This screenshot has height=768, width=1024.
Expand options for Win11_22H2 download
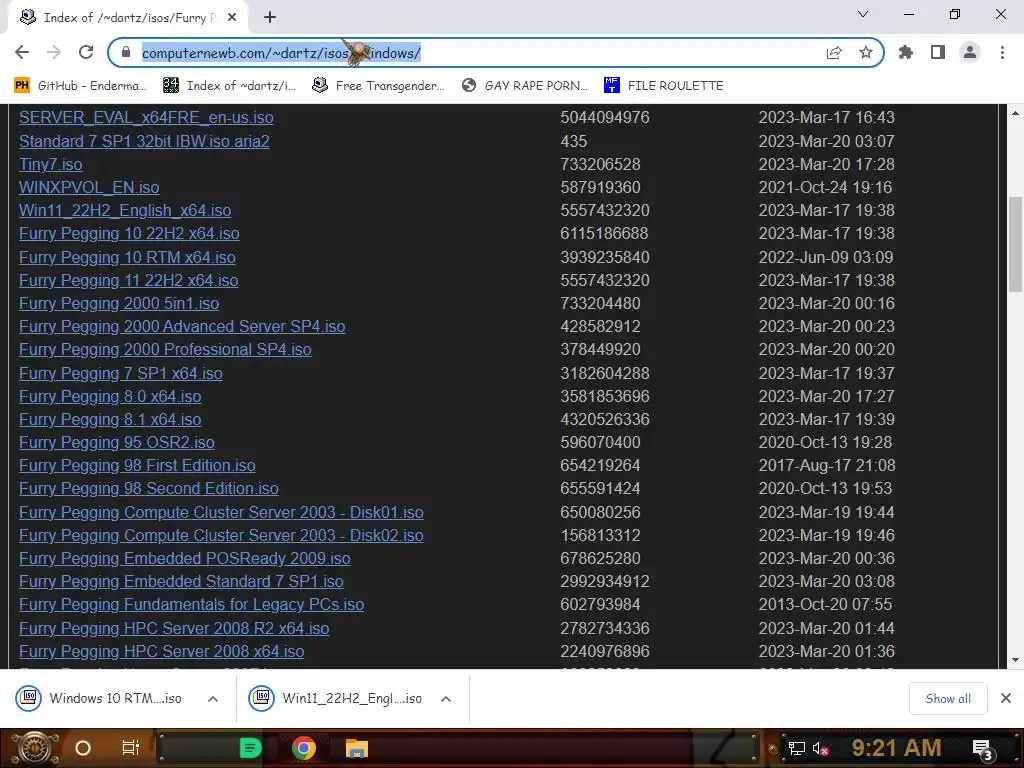tap(446, 699)
